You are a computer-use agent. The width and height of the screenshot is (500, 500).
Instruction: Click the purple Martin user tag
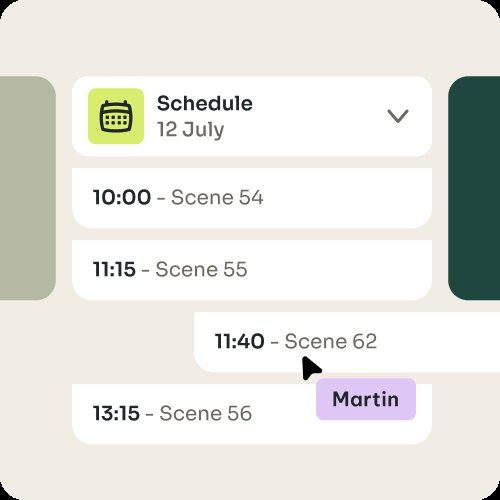tap(366, 399)
